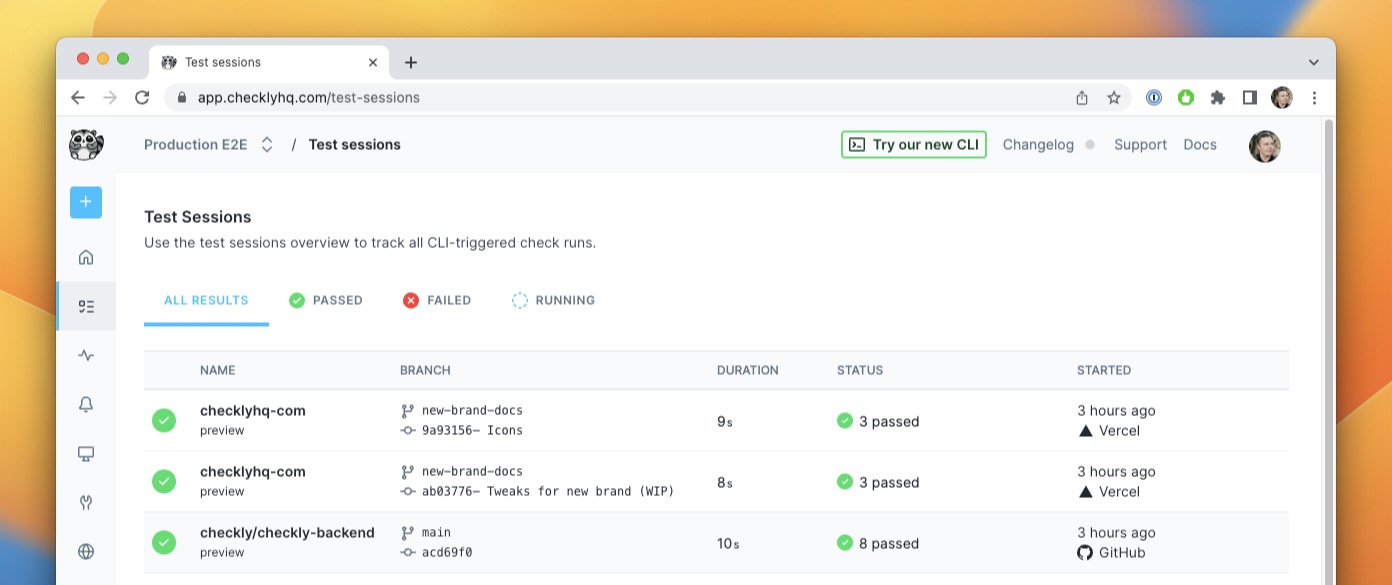Screen dimensions: 1392x585
Task: Expand the browser tab list chevron
Action: (x=1313, y=62)
